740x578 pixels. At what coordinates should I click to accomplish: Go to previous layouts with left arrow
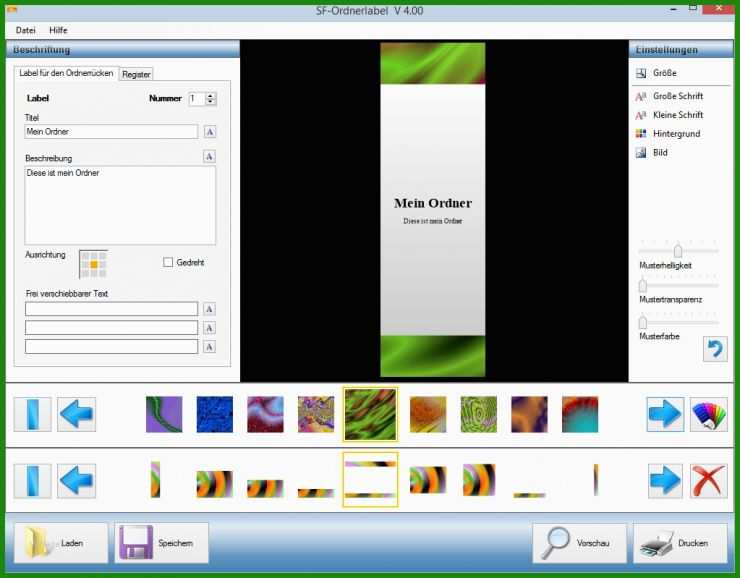click(x=76, y=481)
